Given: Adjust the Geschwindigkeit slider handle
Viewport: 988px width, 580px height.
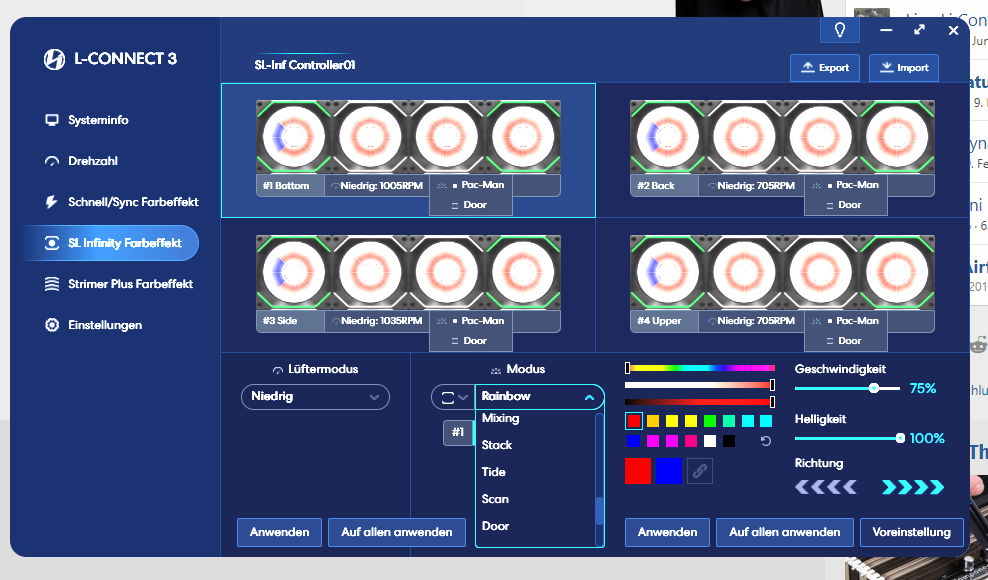Looking at the screenshot, I should [x=874, y=388].
